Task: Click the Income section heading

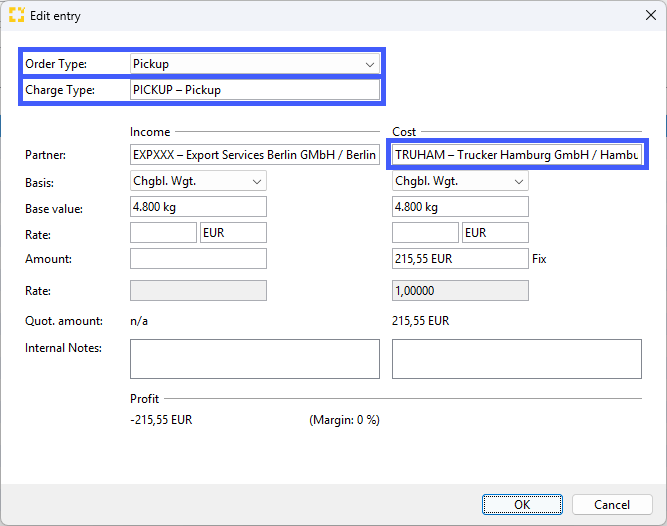Action: [x=150, y=132]
